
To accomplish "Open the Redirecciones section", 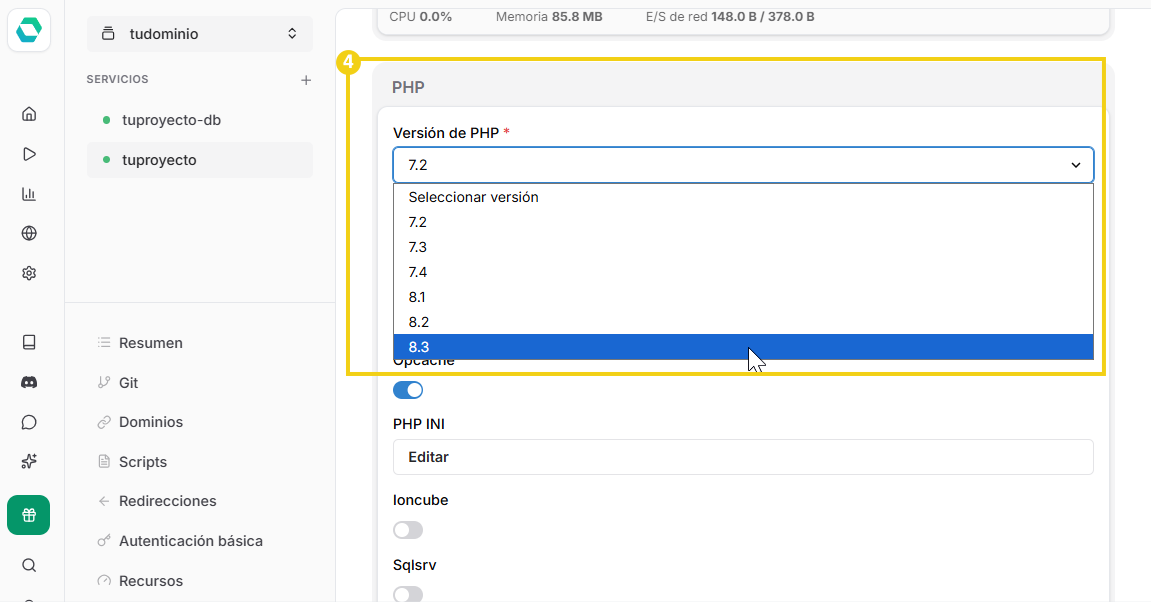I will 166,500.
